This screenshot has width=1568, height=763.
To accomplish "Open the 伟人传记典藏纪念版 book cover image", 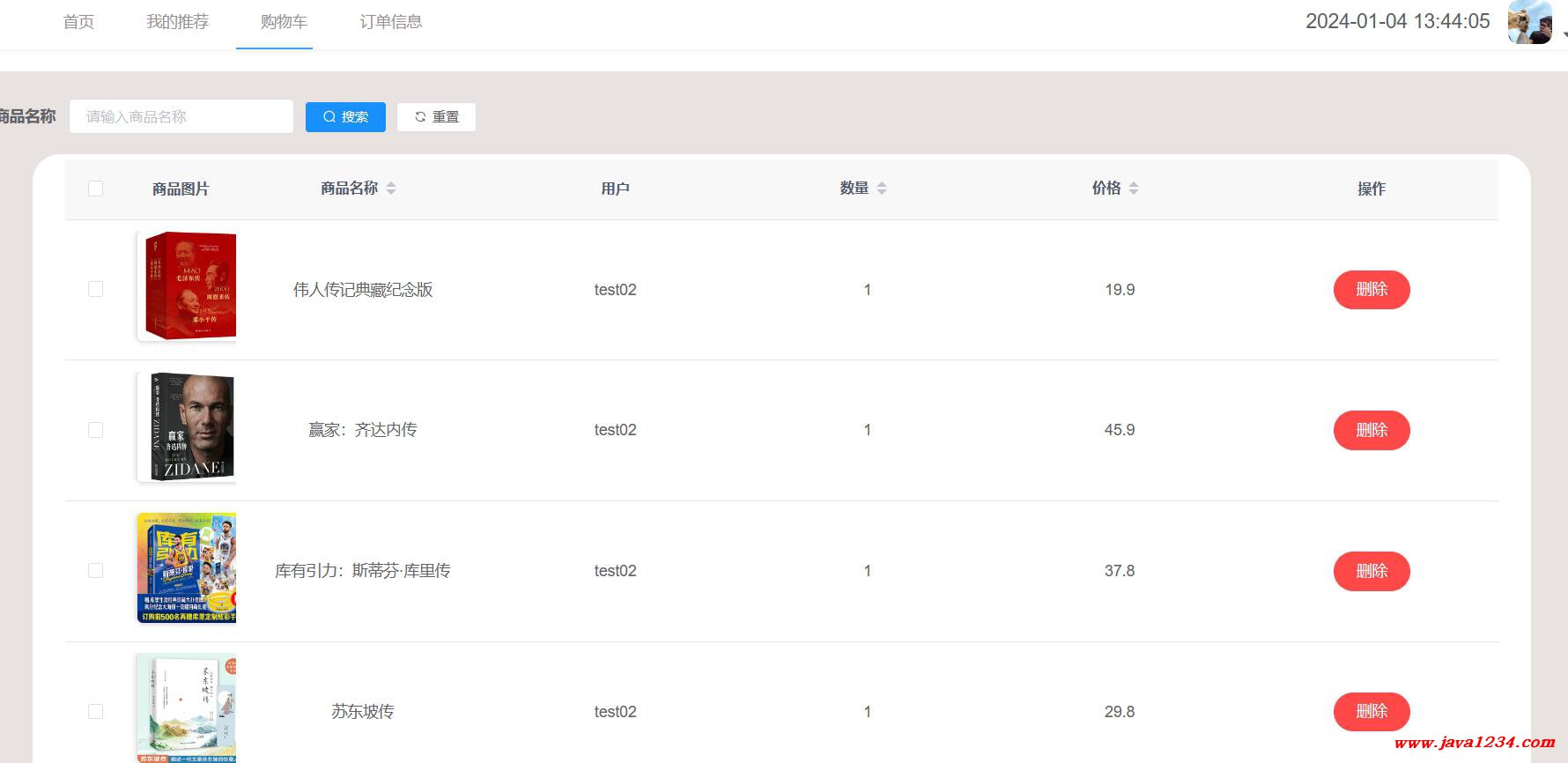I will (187, 285).
